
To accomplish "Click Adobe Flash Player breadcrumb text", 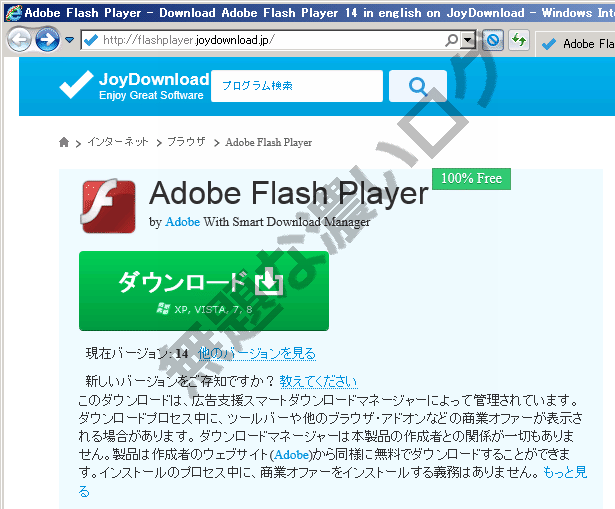I will 269,142.
